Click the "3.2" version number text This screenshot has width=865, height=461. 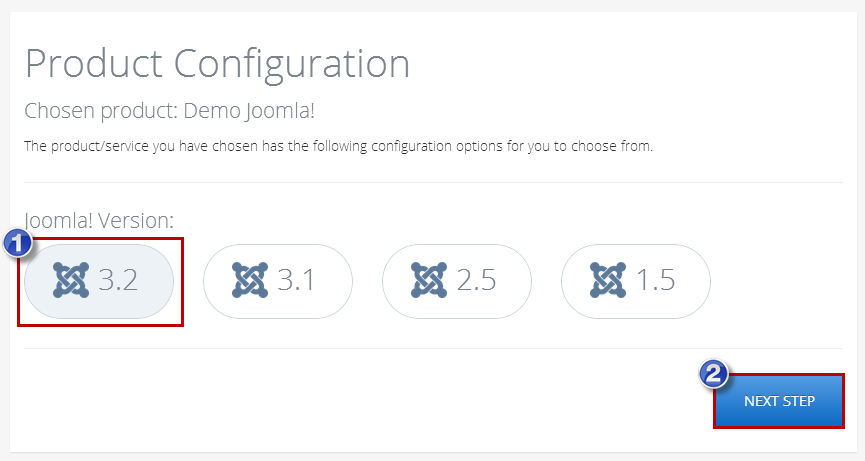118,280
